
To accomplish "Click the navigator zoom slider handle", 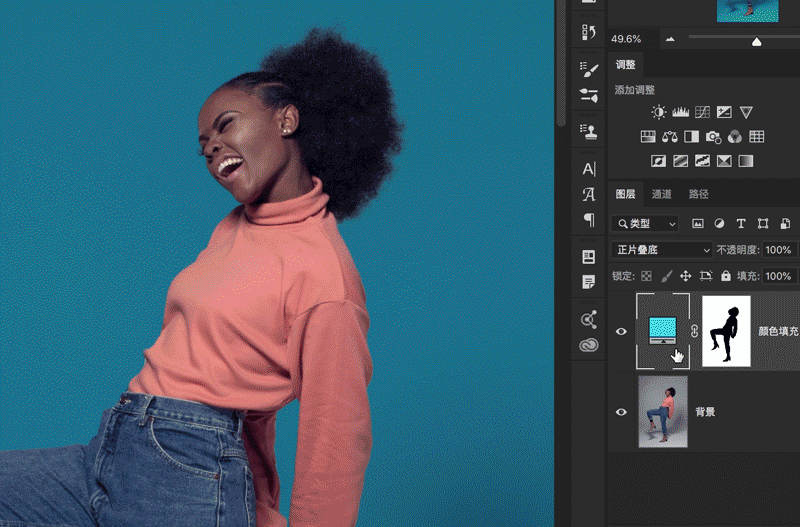I will (x=757, y=41).
